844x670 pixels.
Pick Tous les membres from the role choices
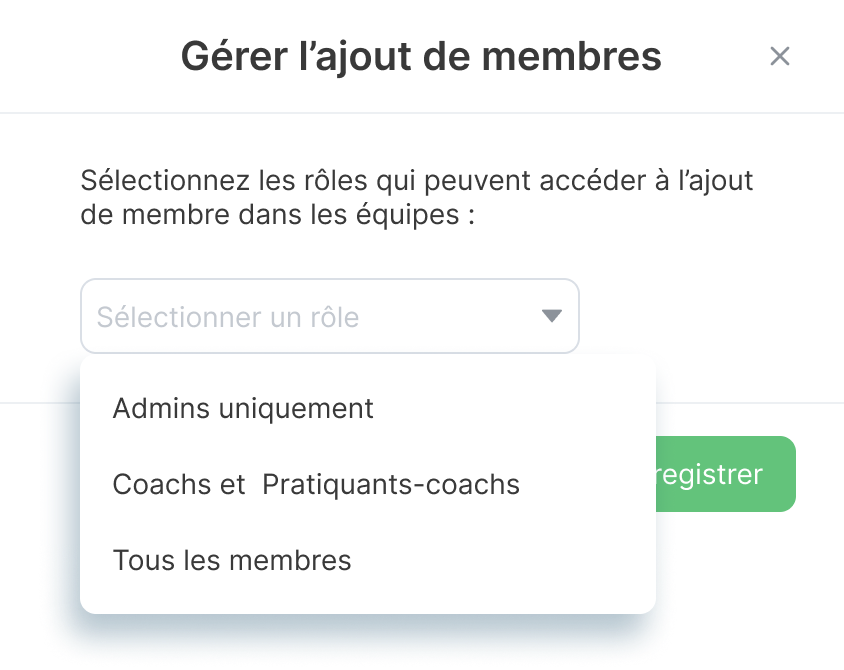(233, 560)
